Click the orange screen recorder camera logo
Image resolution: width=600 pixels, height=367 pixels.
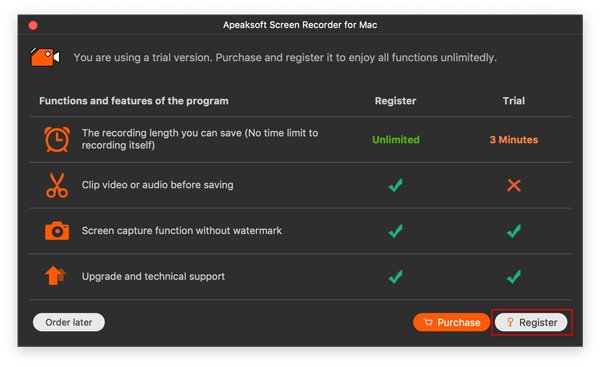(x=45, y=57)
